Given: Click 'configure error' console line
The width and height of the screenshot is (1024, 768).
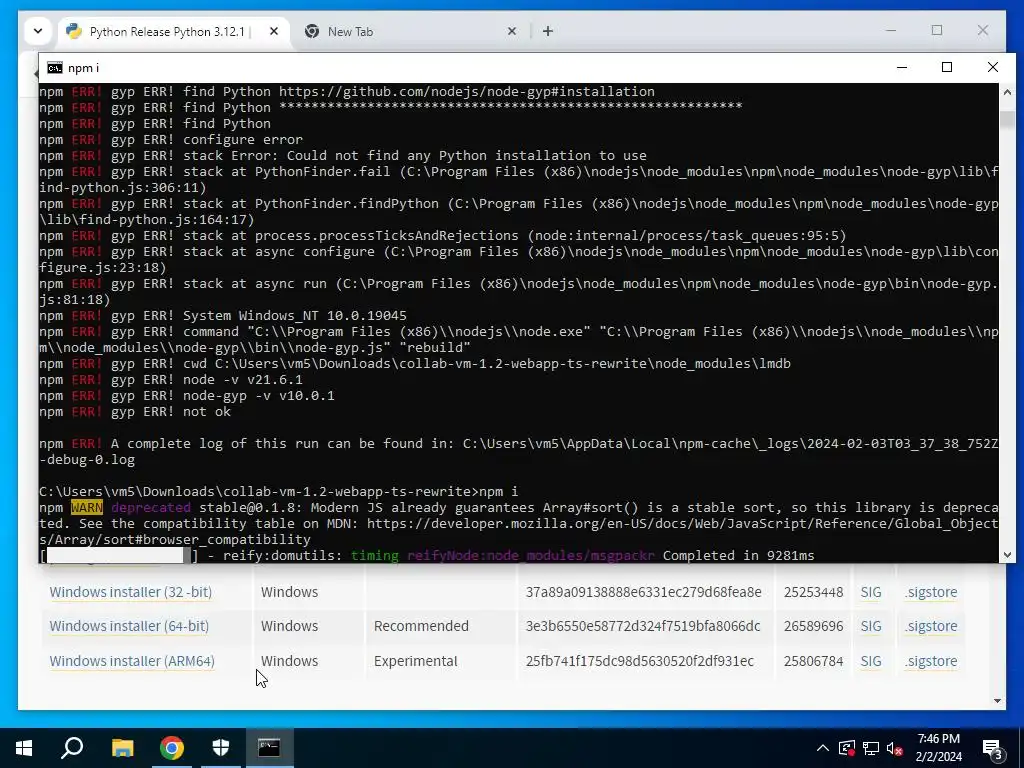Looking at the screenshot, I should pos(170,140).
